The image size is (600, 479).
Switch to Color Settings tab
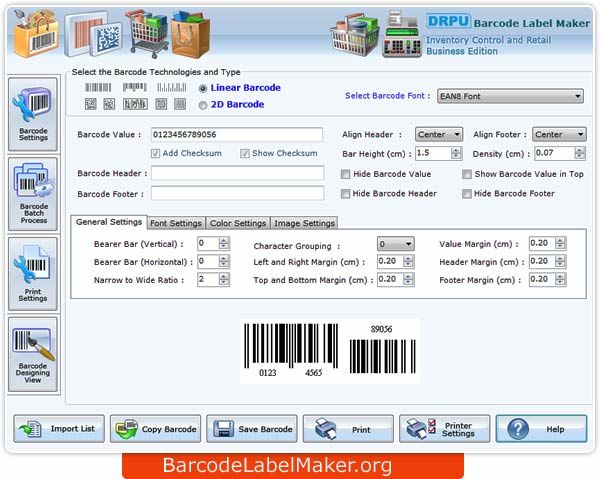tap(238, 223)
